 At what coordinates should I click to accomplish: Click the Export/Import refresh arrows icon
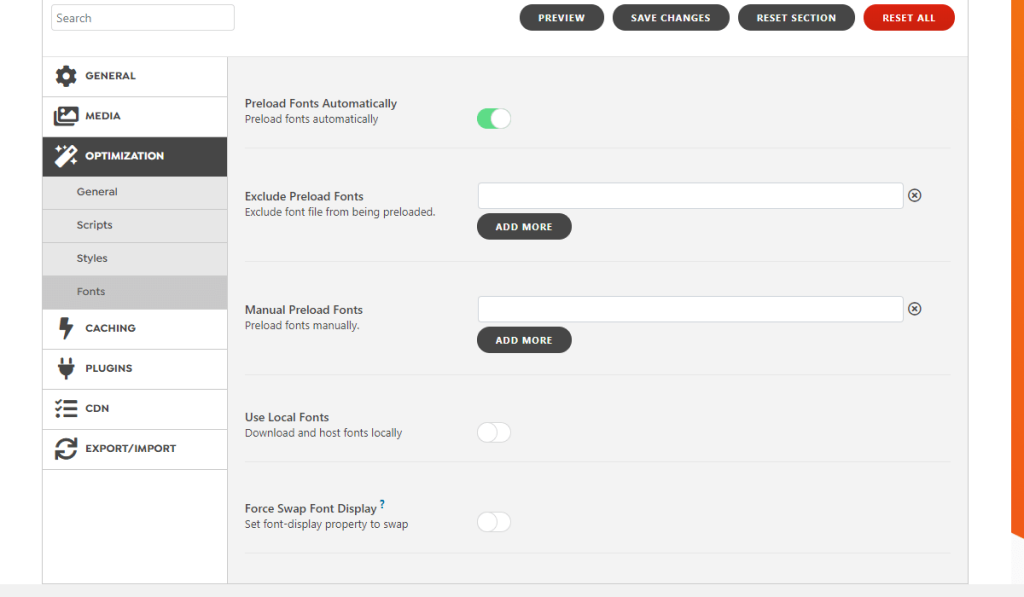click(x=66, y=449)
